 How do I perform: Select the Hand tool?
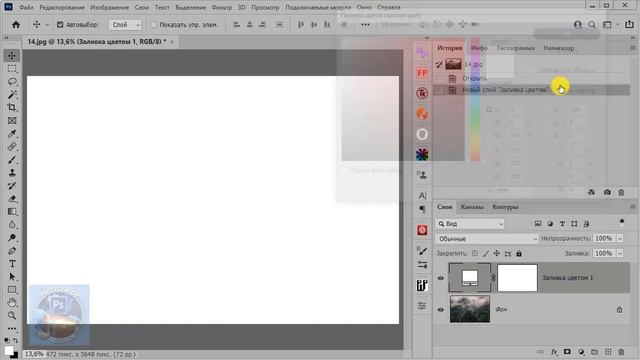click(12, 303)
